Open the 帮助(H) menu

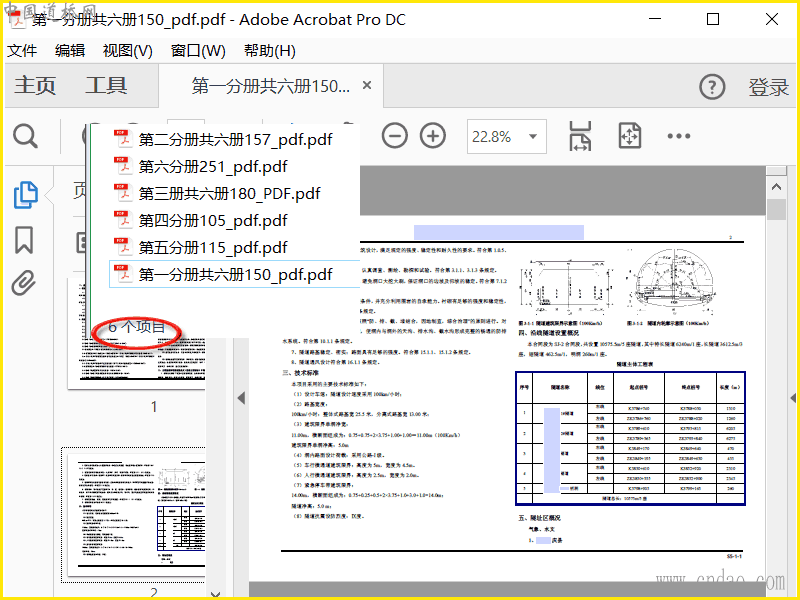269,51
